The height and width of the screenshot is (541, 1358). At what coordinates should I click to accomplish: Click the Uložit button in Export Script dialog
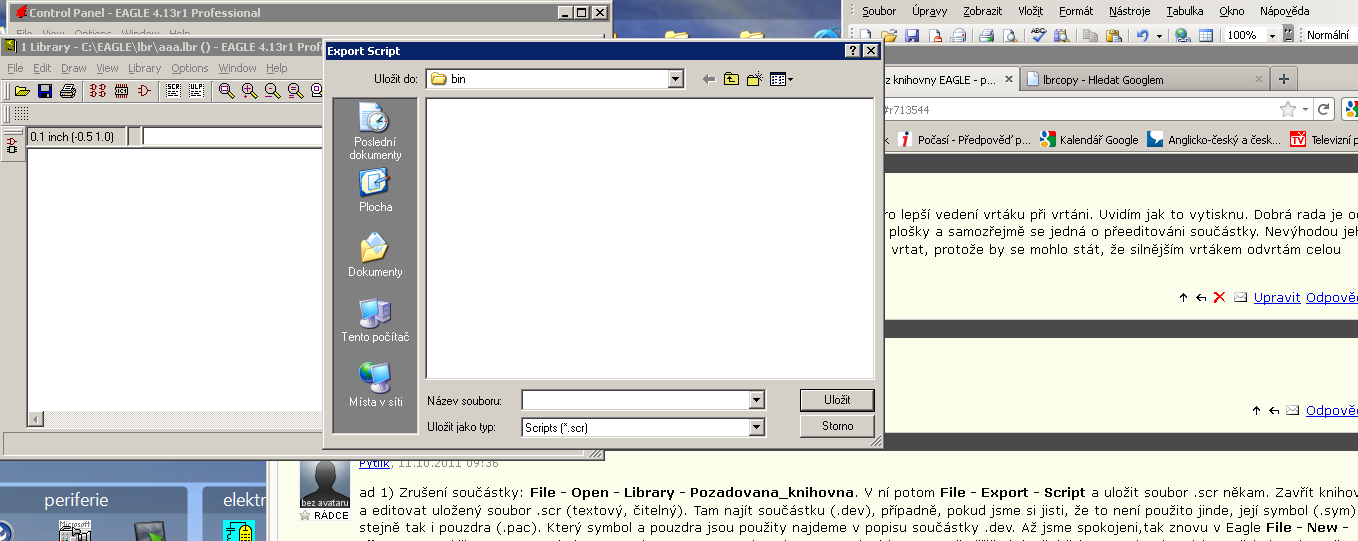[837, 400]
